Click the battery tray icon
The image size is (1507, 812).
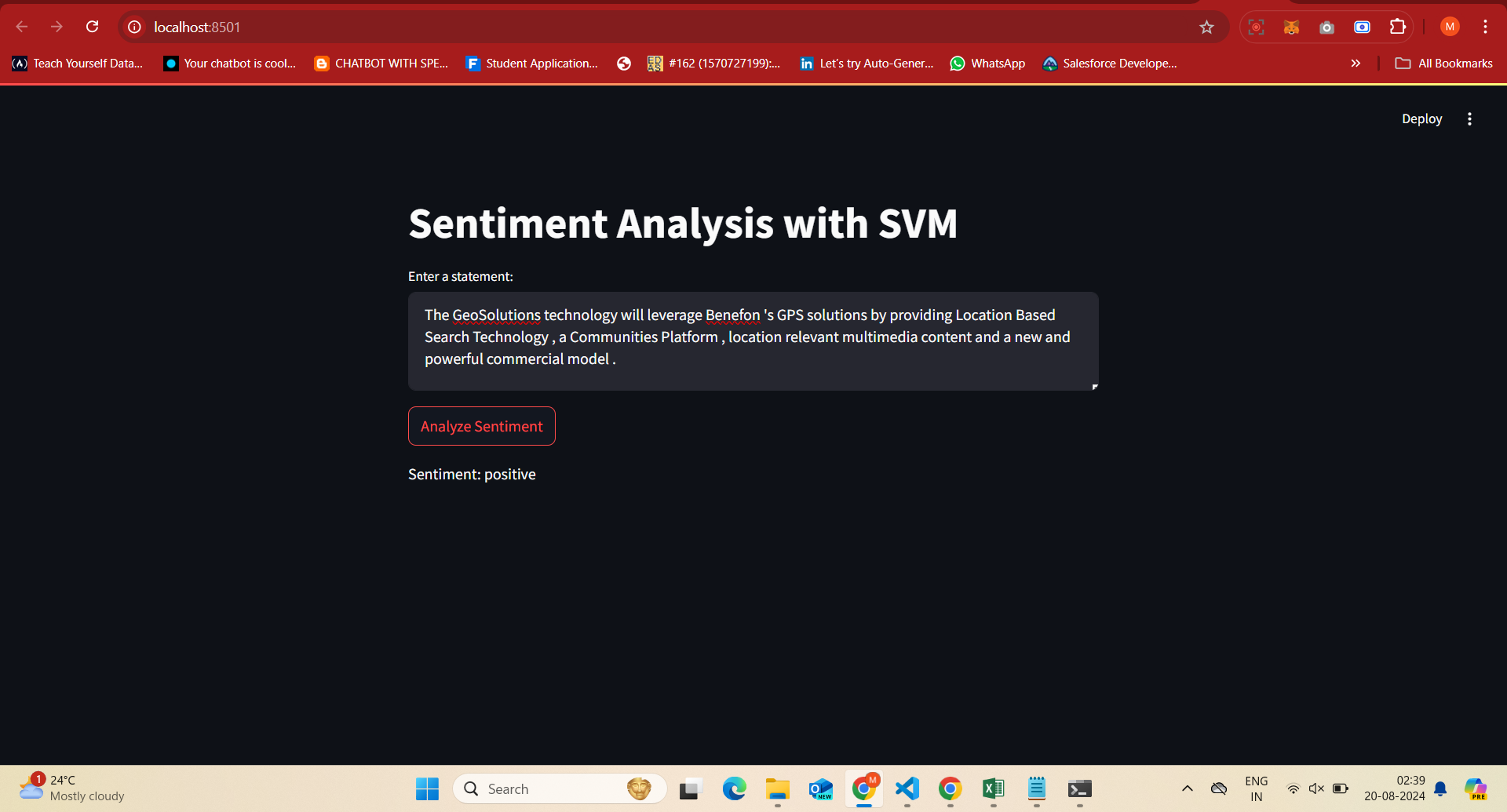tap(1341, 788)
